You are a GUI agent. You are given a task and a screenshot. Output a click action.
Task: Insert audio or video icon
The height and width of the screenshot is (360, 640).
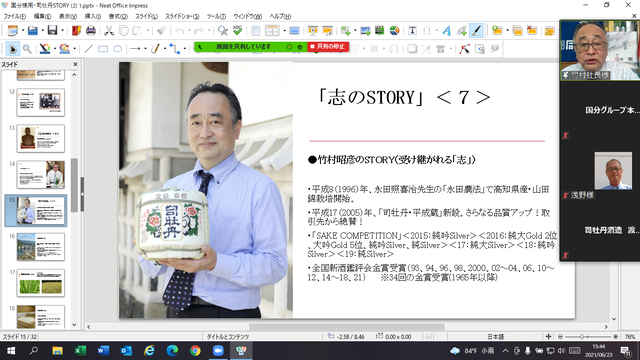pos(380,31)
